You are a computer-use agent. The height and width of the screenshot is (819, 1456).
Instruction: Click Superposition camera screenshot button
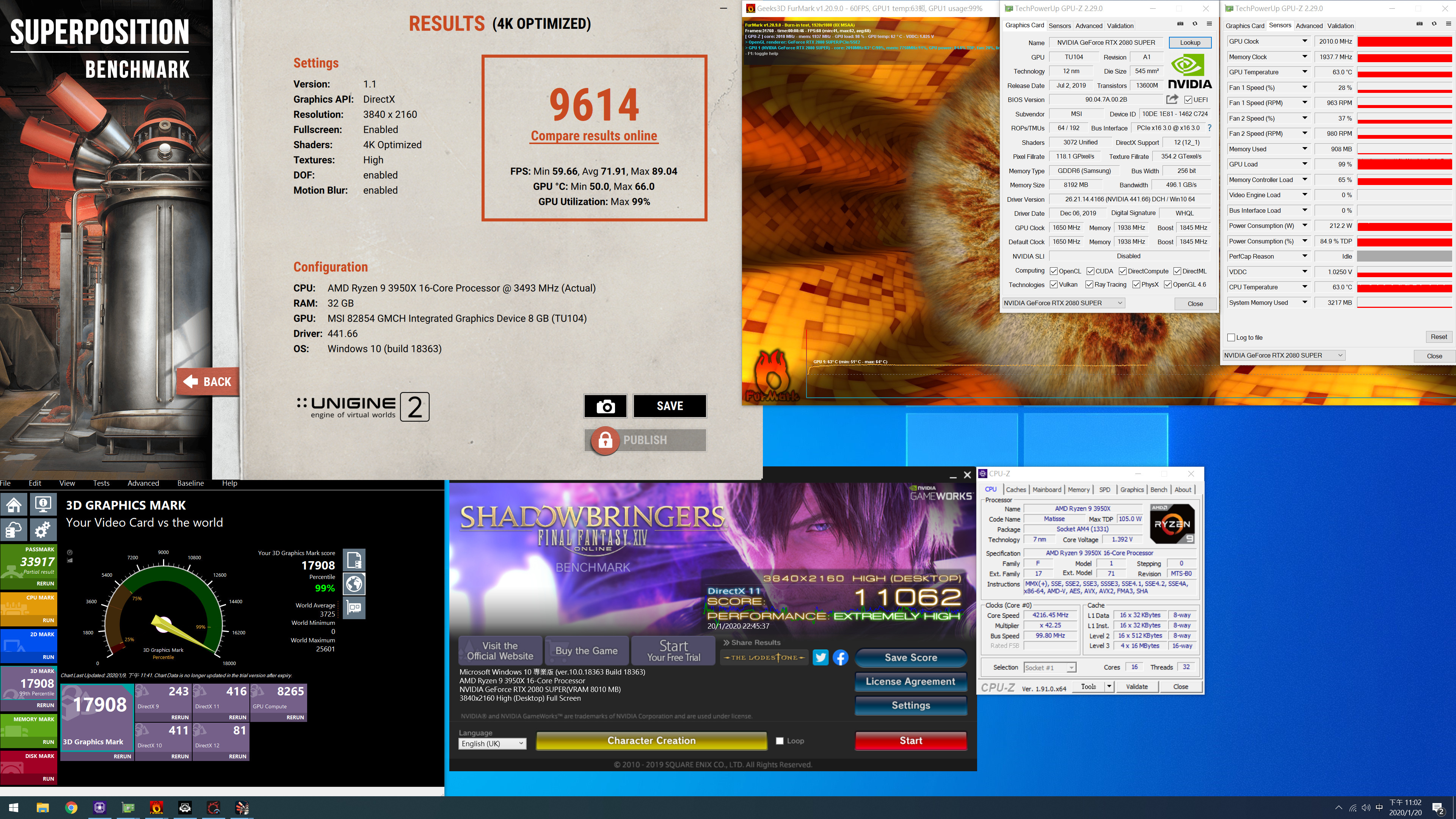[x=606, y=406]
